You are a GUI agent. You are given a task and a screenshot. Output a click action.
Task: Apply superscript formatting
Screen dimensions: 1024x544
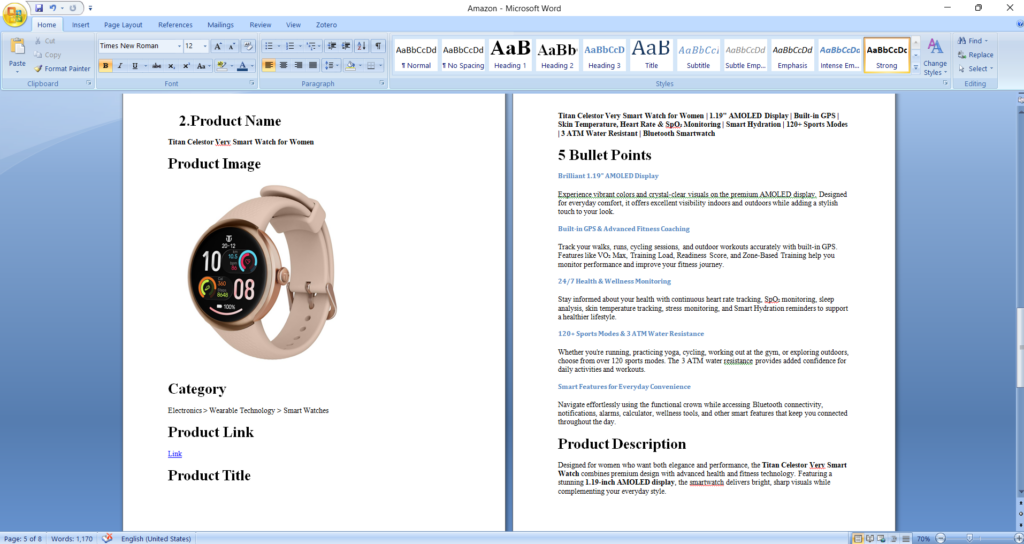point(186,66)
